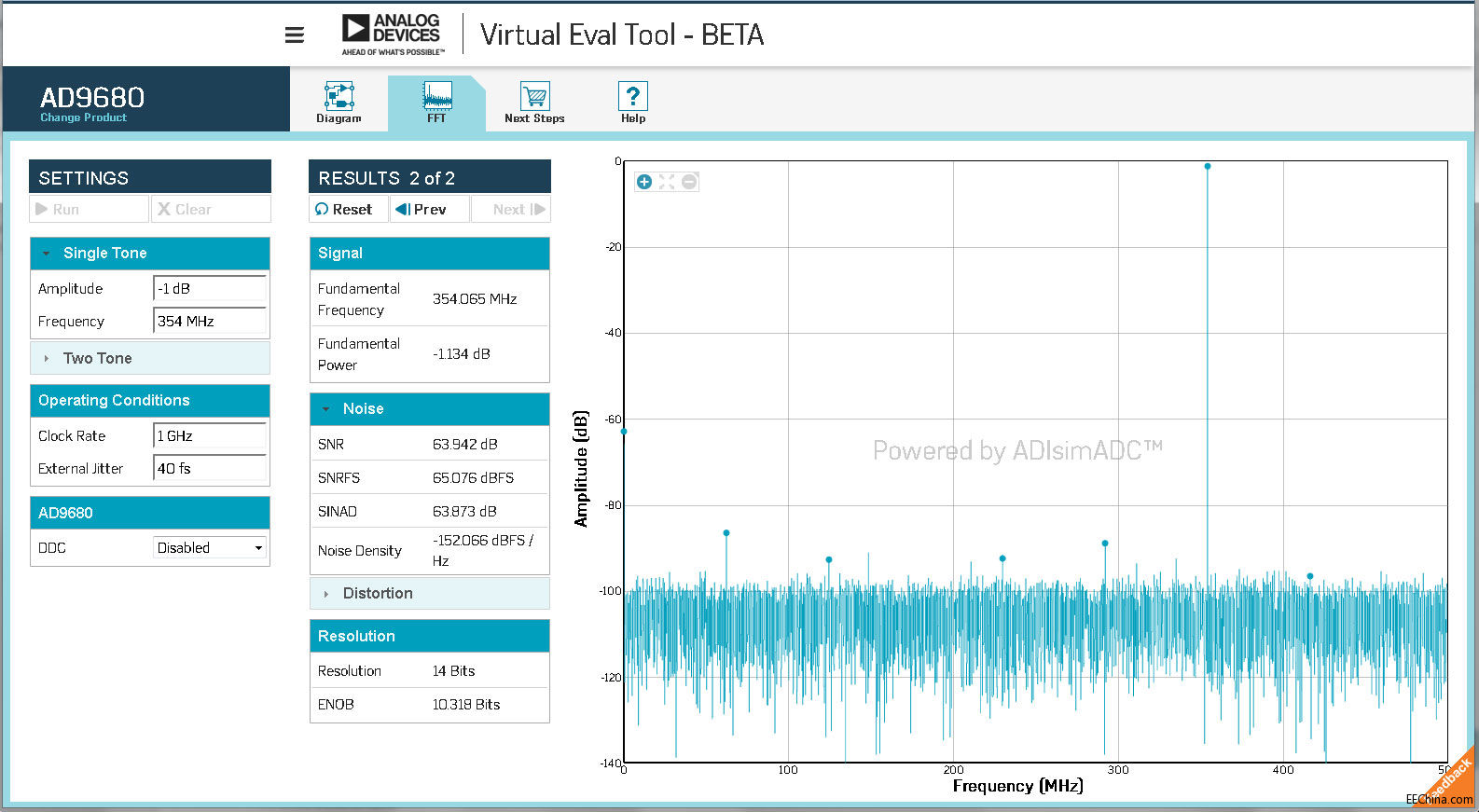This screenshot has width=1479, height=812.
Task: Click the Clock Rate input field
Action: click(x=210, y=436)
